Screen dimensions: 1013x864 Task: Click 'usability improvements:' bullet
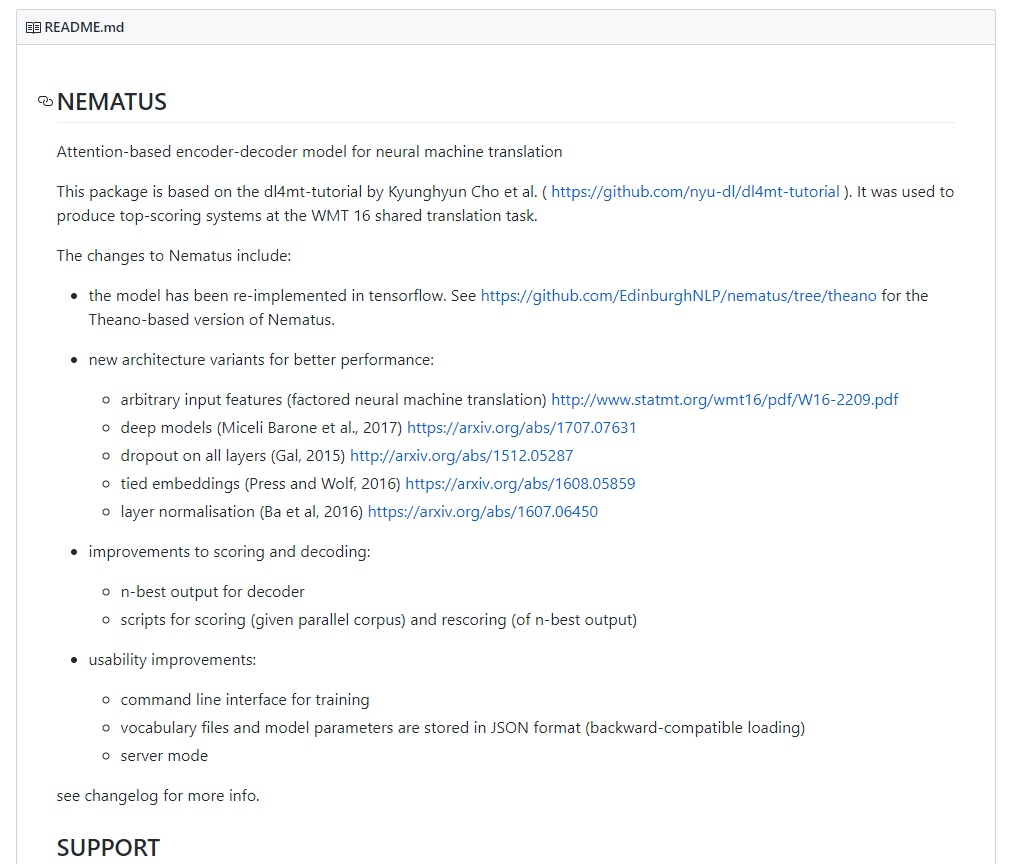coord(172,660)
